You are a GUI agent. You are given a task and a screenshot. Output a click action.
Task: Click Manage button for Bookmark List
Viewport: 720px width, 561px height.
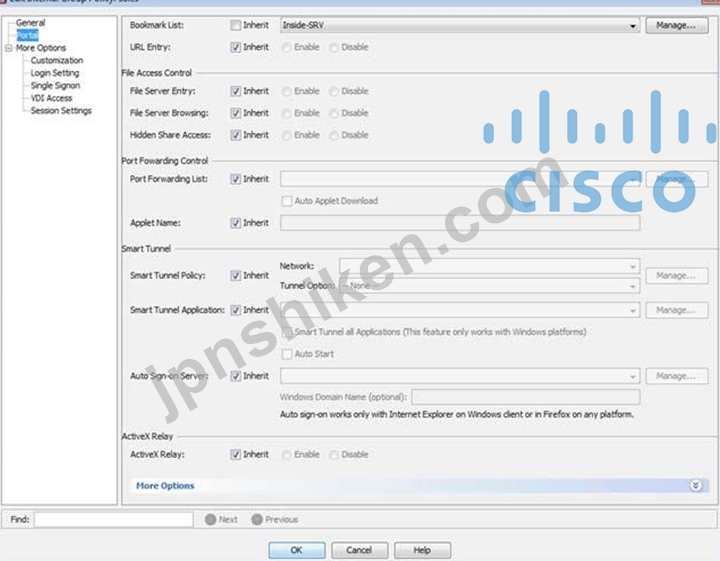tap(676, 26)
